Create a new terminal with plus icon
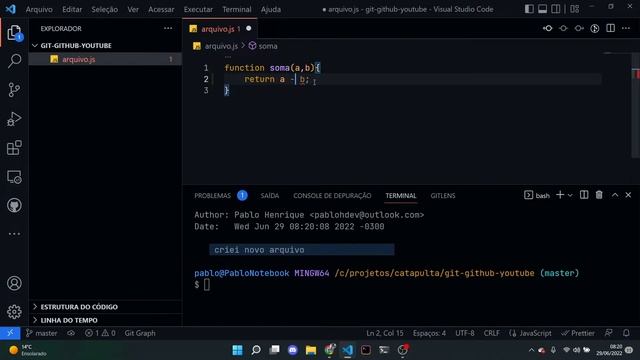This screenshot has height=360, width=640. (560, 195)
